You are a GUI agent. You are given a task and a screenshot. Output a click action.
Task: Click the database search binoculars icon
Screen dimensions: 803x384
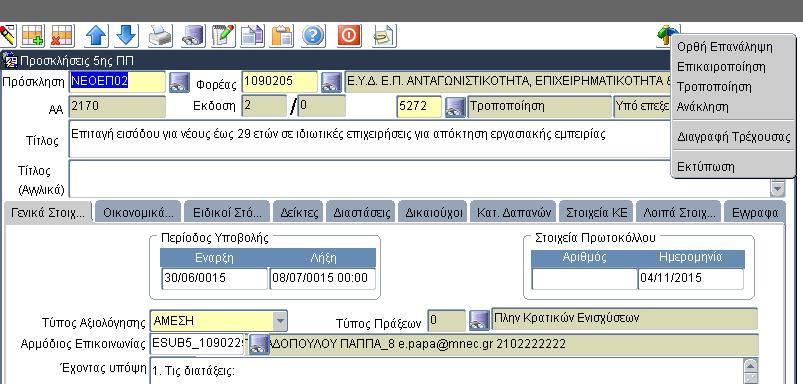tap(193, 36)
